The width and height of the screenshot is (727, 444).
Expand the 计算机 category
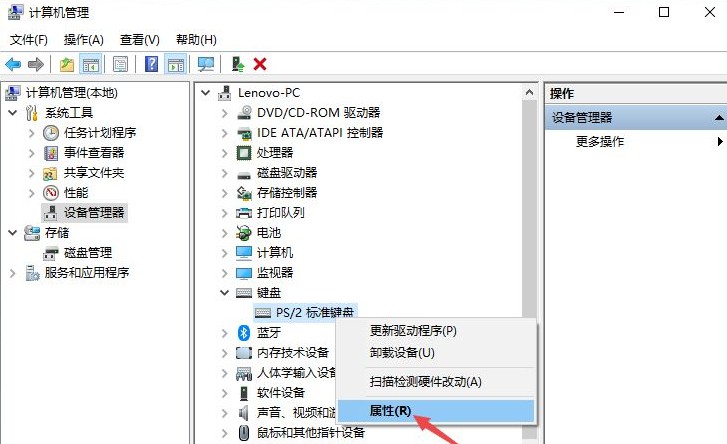(225, 253)
